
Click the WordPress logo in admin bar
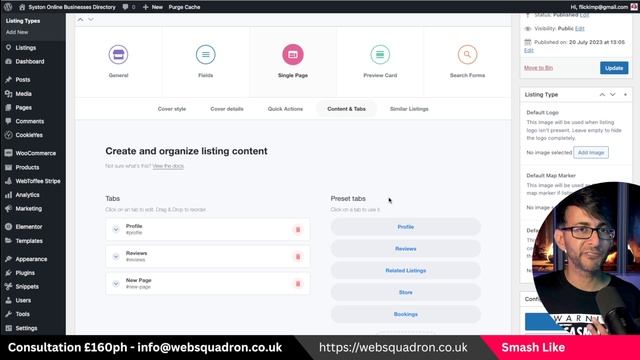[x=8, y=7]
